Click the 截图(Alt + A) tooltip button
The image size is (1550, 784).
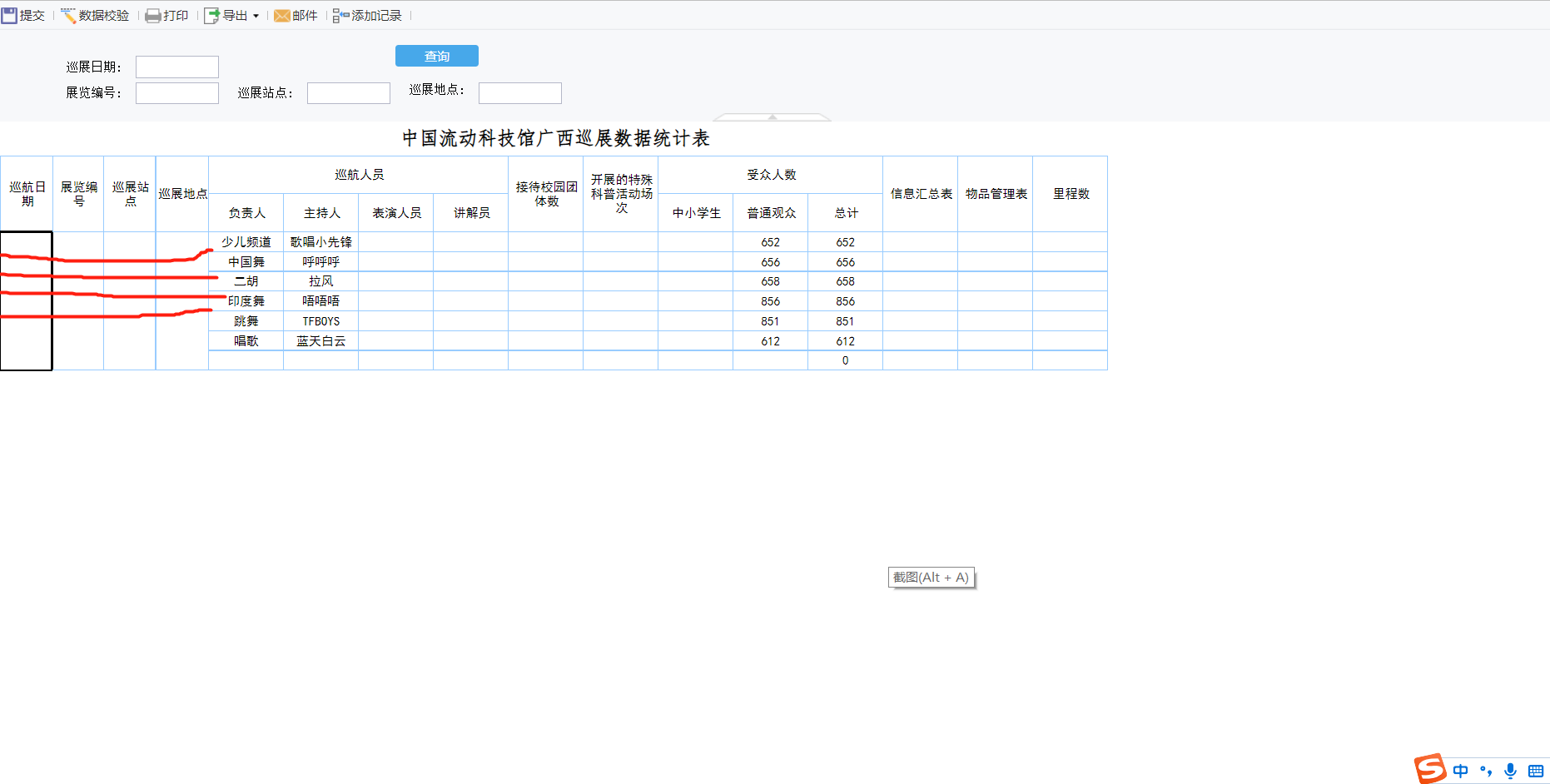[931, 578]
